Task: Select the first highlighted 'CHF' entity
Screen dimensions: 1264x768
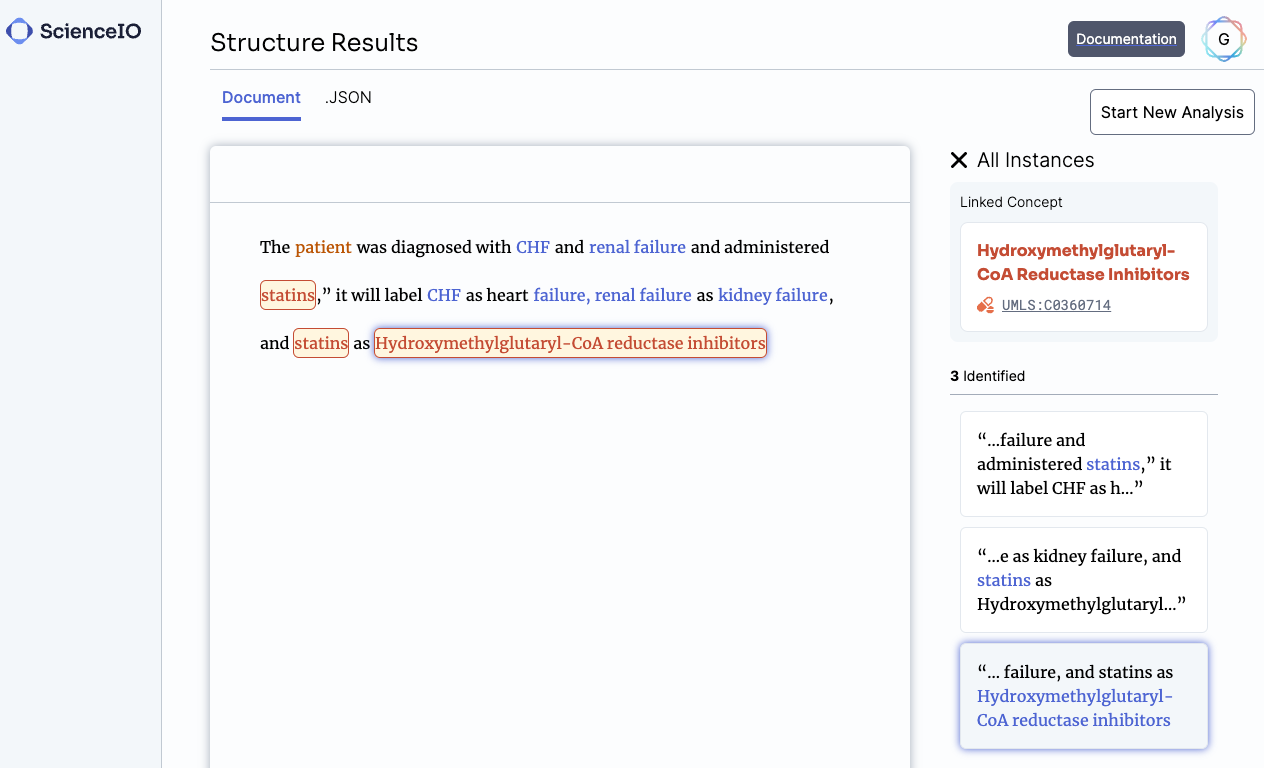Action: (x=532, y=247)
